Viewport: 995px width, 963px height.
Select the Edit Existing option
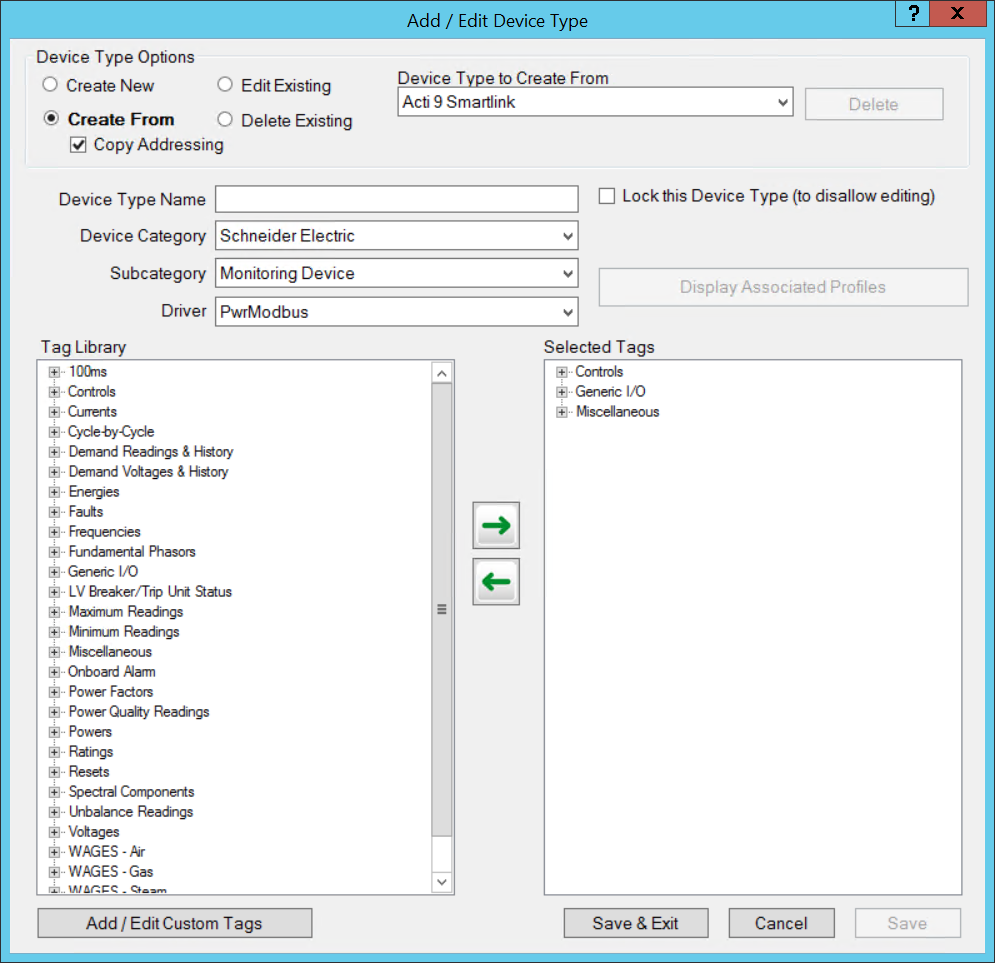click(225, 86)
